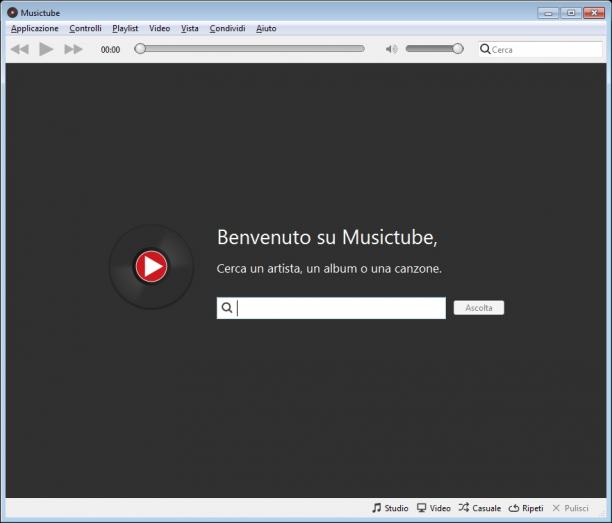
Task: Click the Ascolta button
Action: [x=479, y=308]
